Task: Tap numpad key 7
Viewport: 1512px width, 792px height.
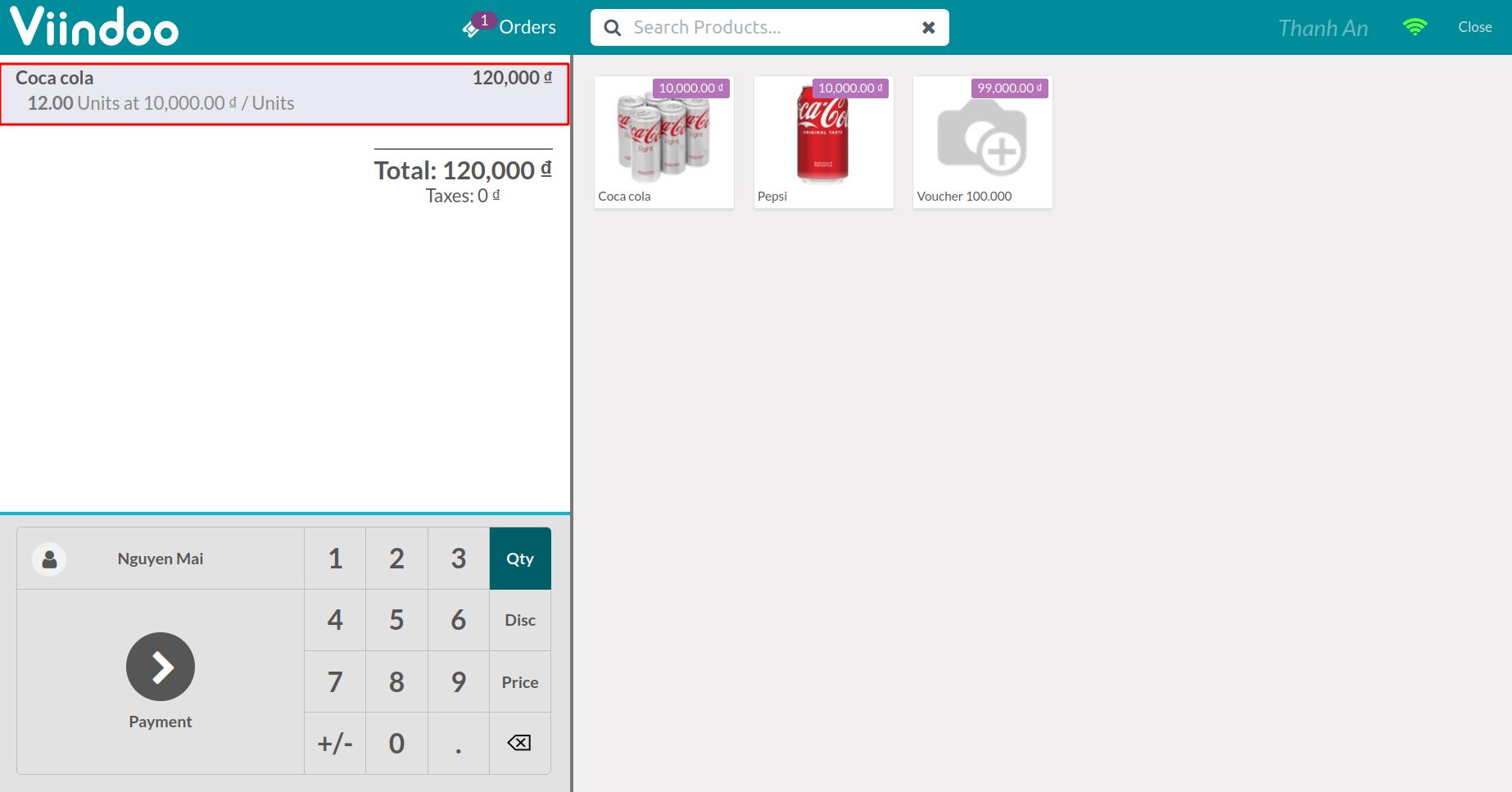Action: [335, 681]
